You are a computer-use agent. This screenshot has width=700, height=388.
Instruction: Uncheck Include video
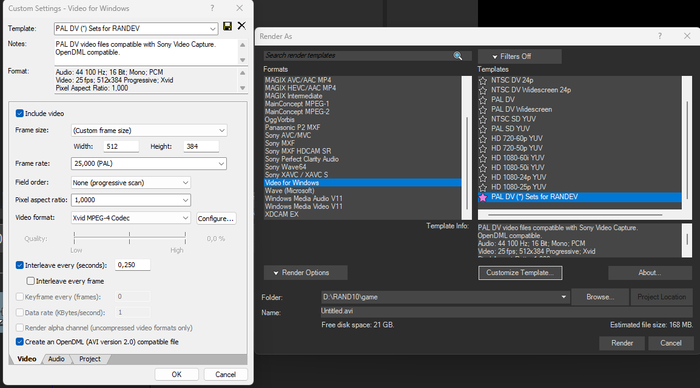[20, 113]
